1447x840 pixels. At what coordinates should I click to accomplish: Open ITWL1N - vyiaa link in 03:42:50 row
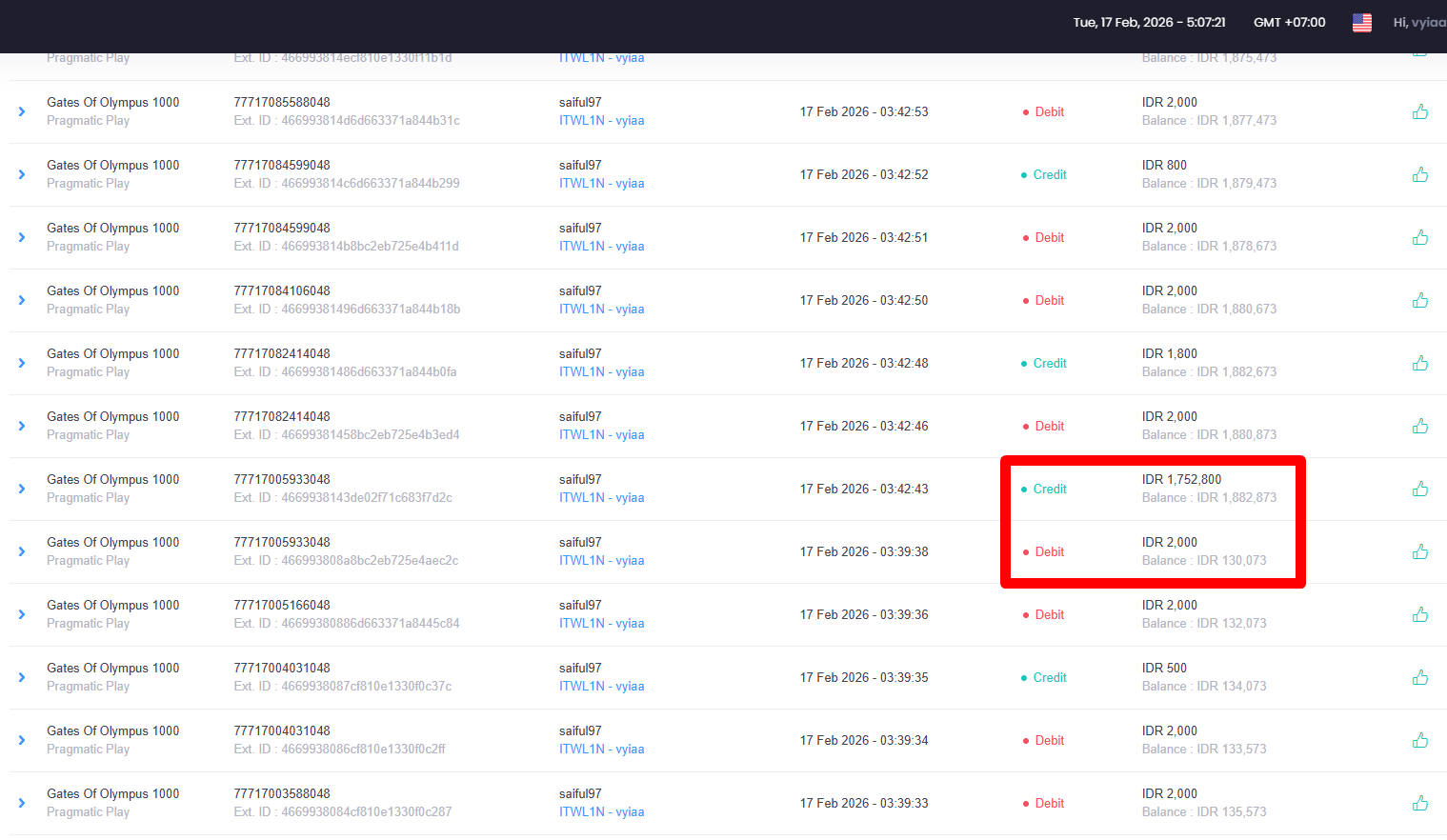[x=601, y=310]
